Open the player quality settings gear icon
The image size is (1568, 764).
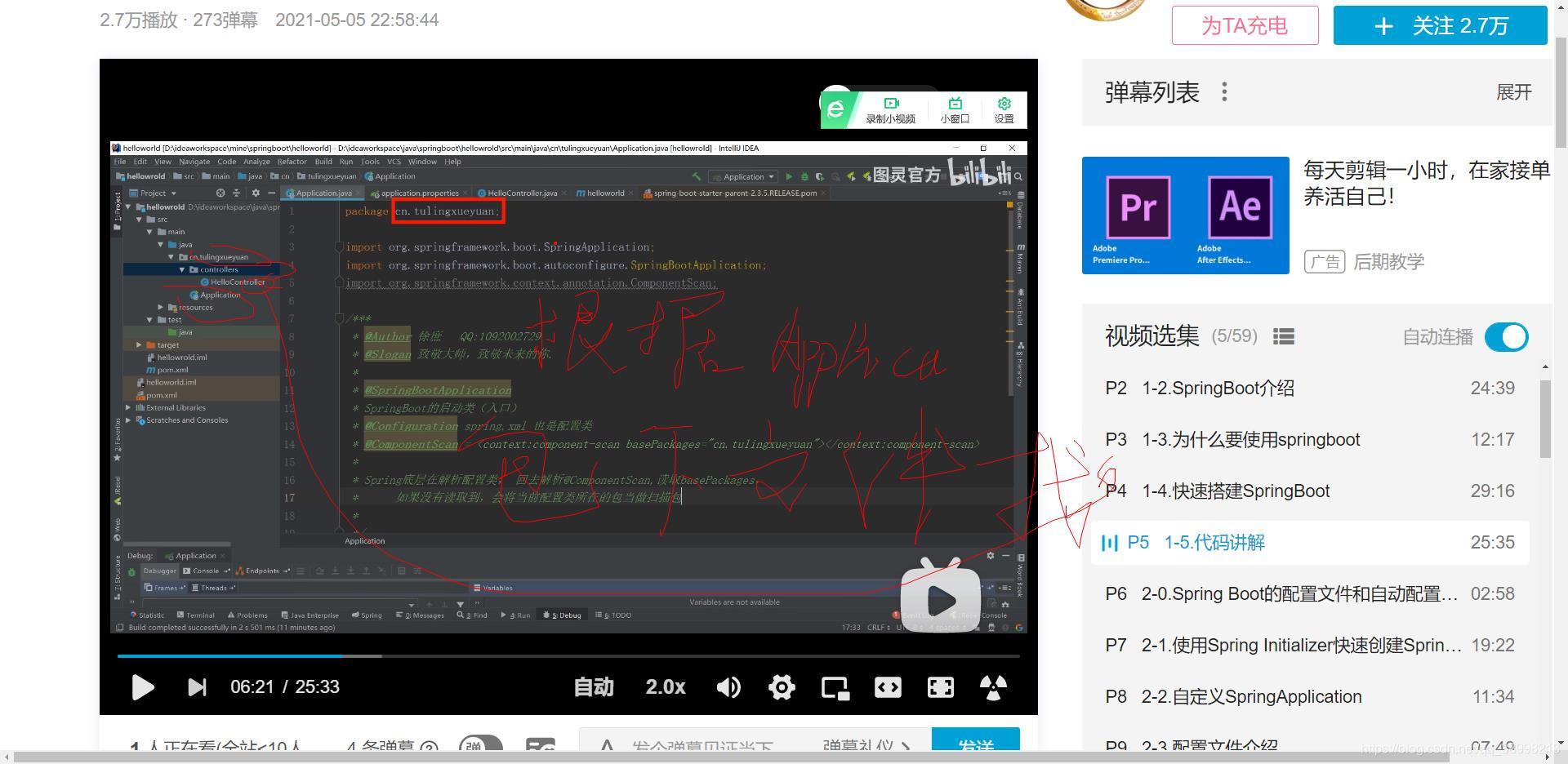pyautogui.click(x=782, y=688)
